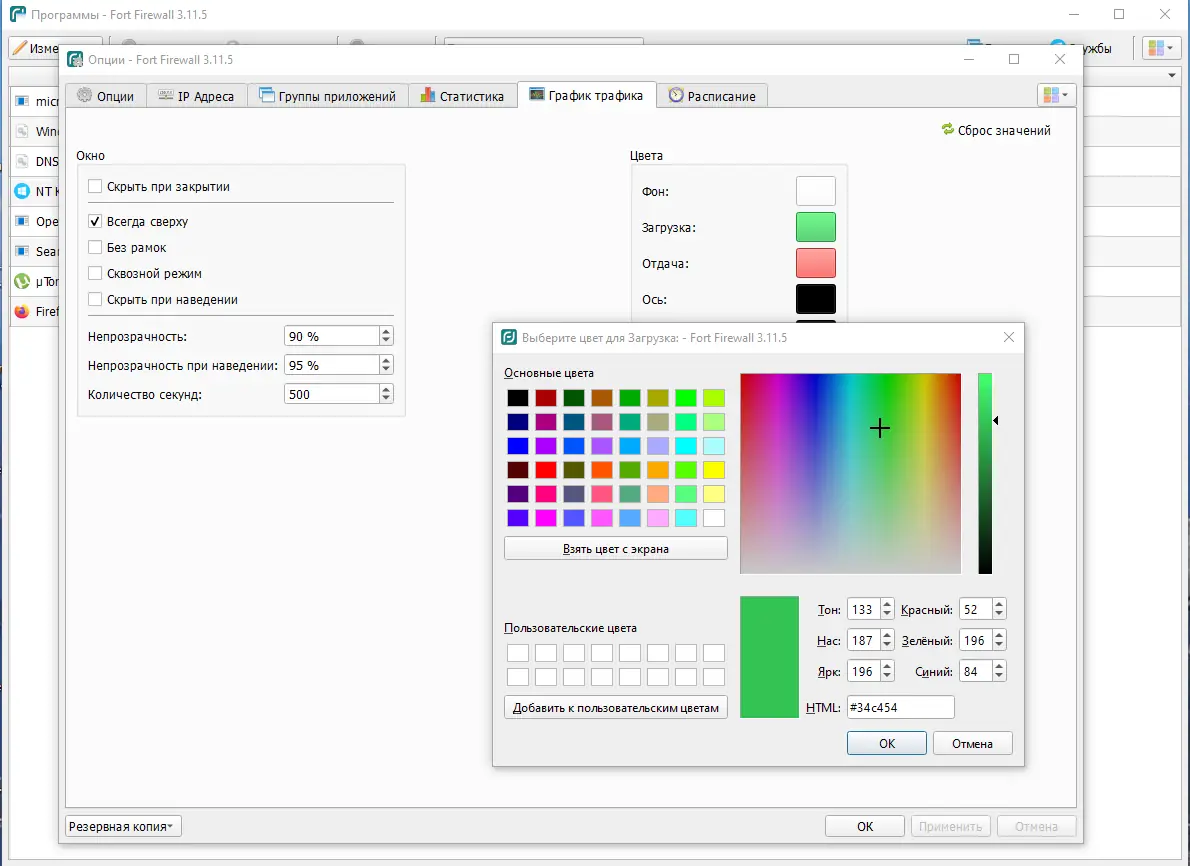
Task: Select the "График трафика" tab
Action: (586, 95)
